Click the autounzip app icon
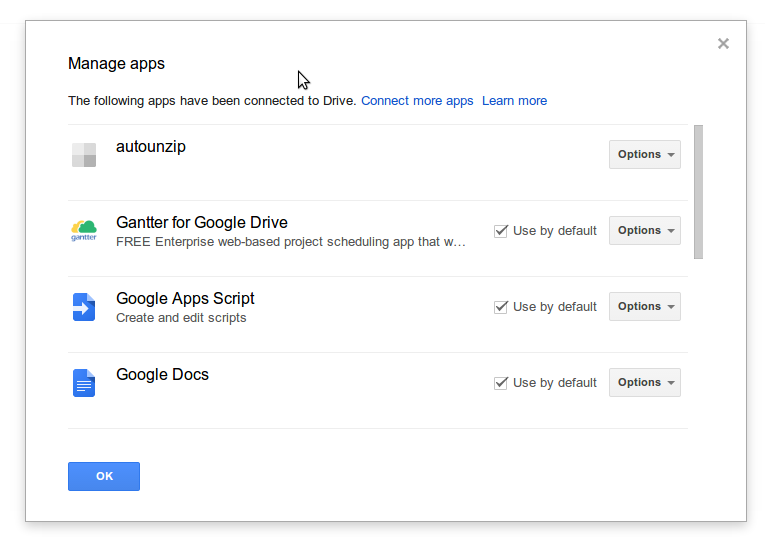765x549 pixels. click(x=84, y=155)
